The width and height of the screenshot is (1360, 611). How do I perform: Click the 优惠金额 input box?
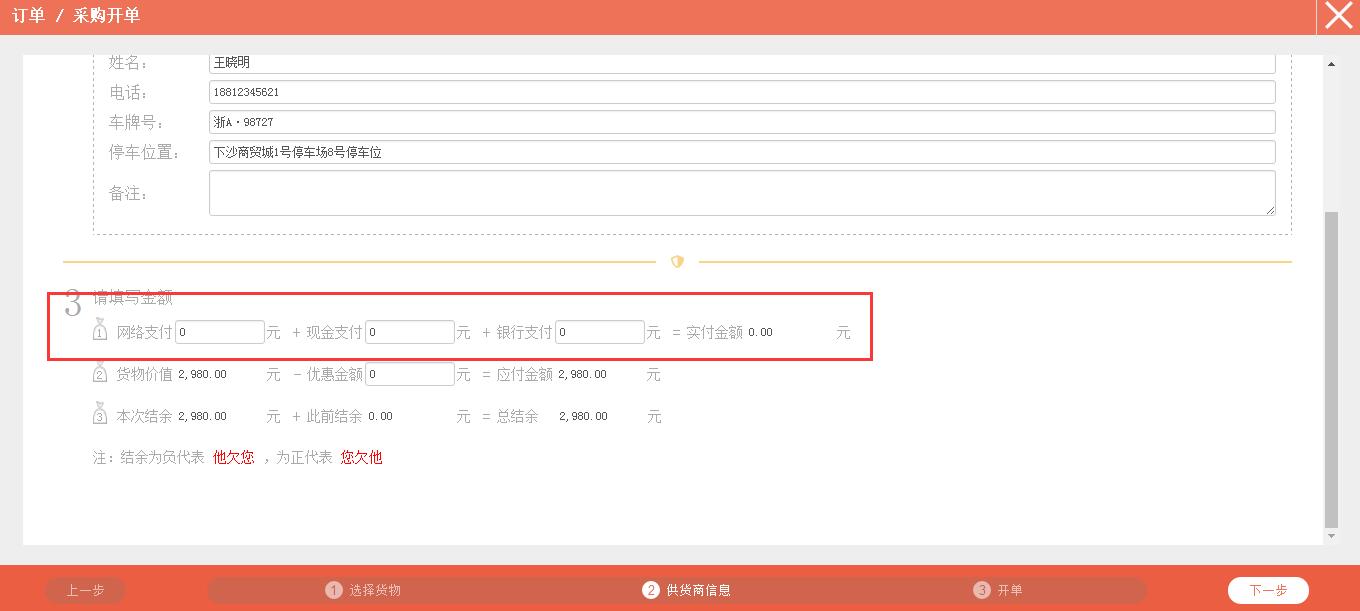click(x=409, y=374)
